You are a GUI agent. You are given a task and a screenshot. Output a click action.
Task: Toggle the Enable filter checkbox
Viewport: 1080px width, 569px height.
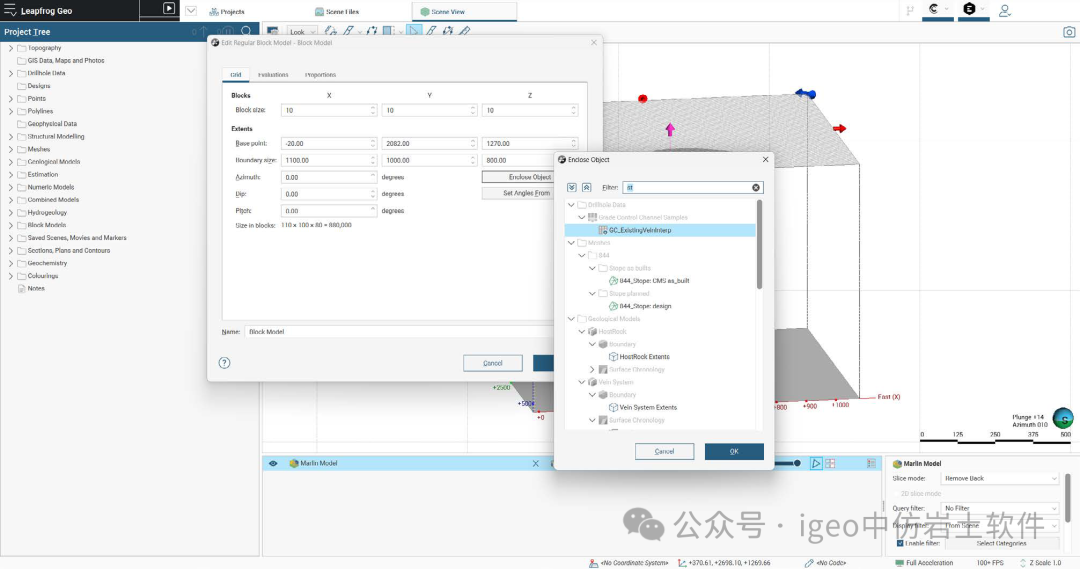pyautogui.click(x=900, y=543)
